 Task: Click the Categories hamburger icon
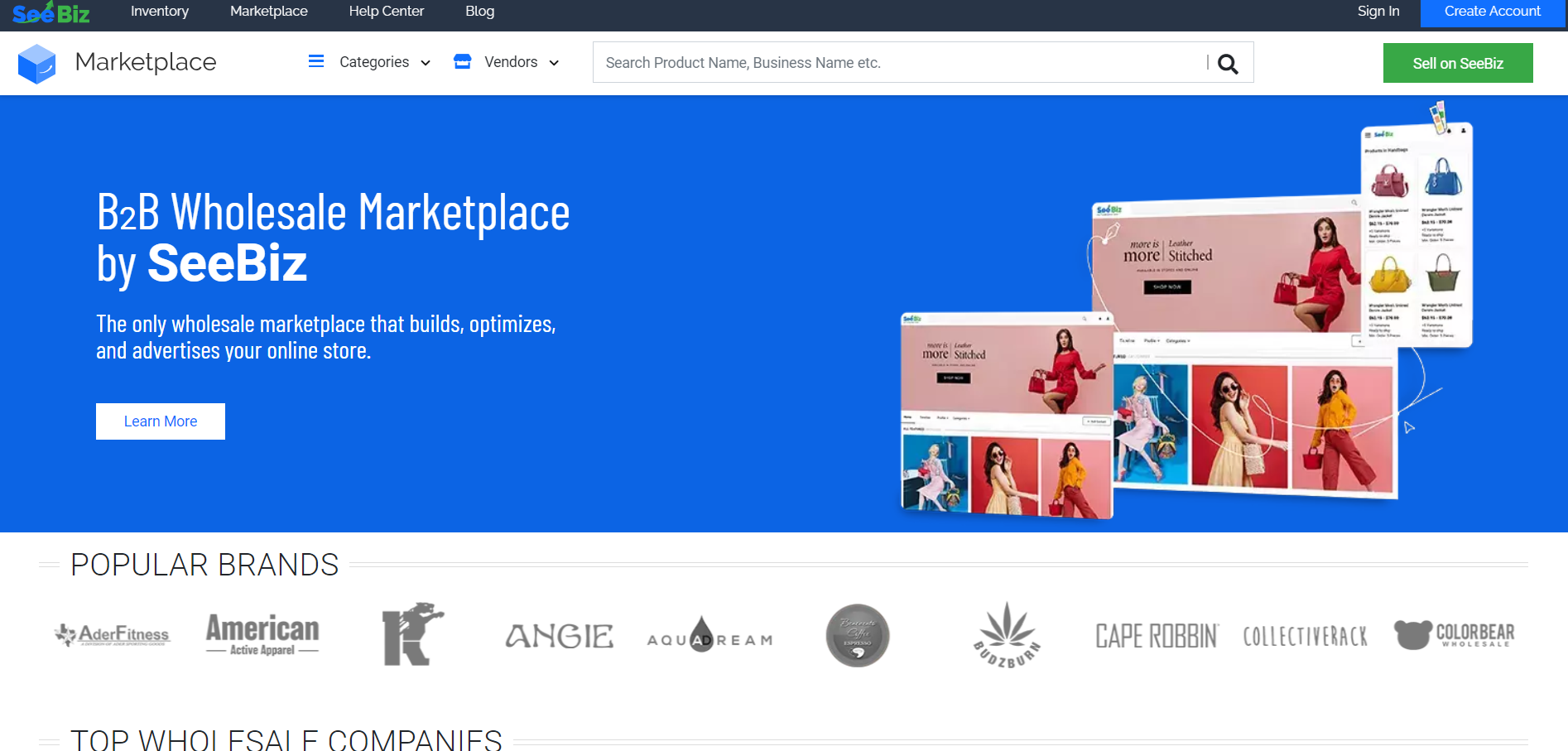316,61
